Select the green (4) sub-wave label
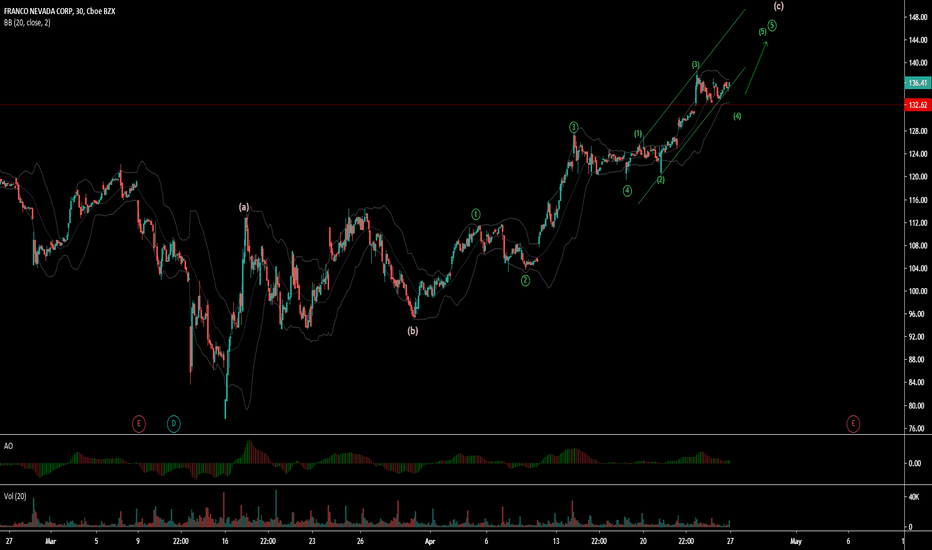The width and height of the screenshot is (932, 550). [x=737, y=116]
